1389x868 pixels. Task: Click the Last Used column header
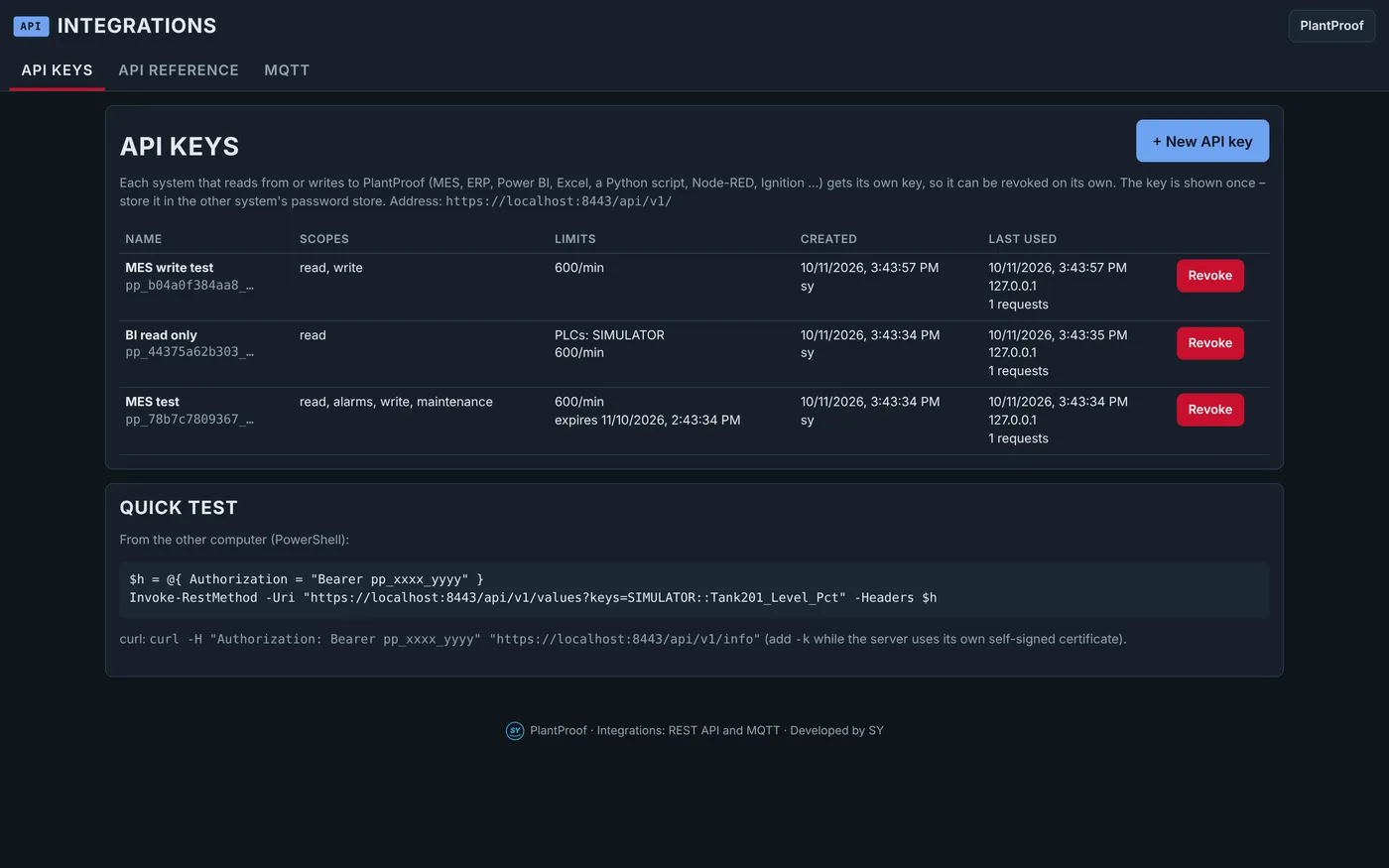click(1022, 239)
